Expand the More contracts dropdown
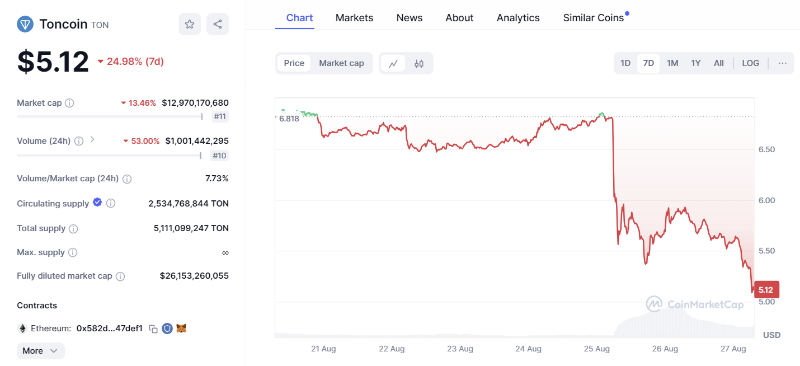 [x=41, y=351]
